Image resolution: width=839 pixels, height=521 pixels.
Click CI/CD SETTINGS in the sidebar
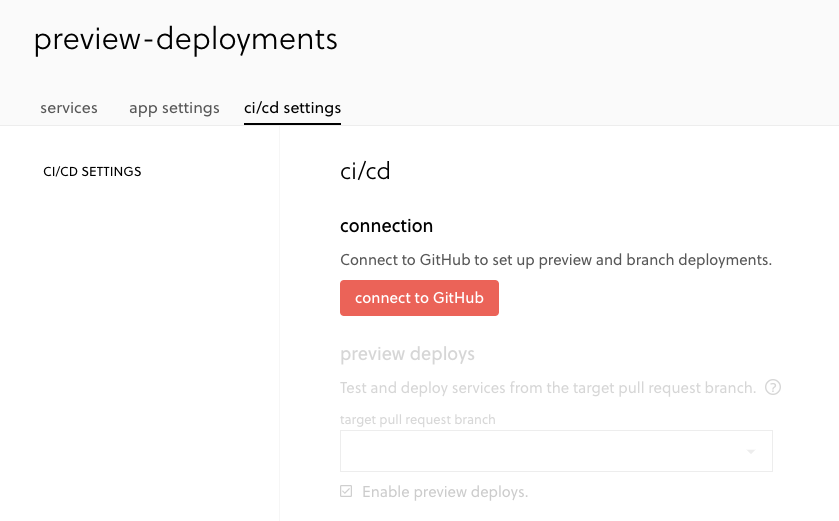pos(92,172)
